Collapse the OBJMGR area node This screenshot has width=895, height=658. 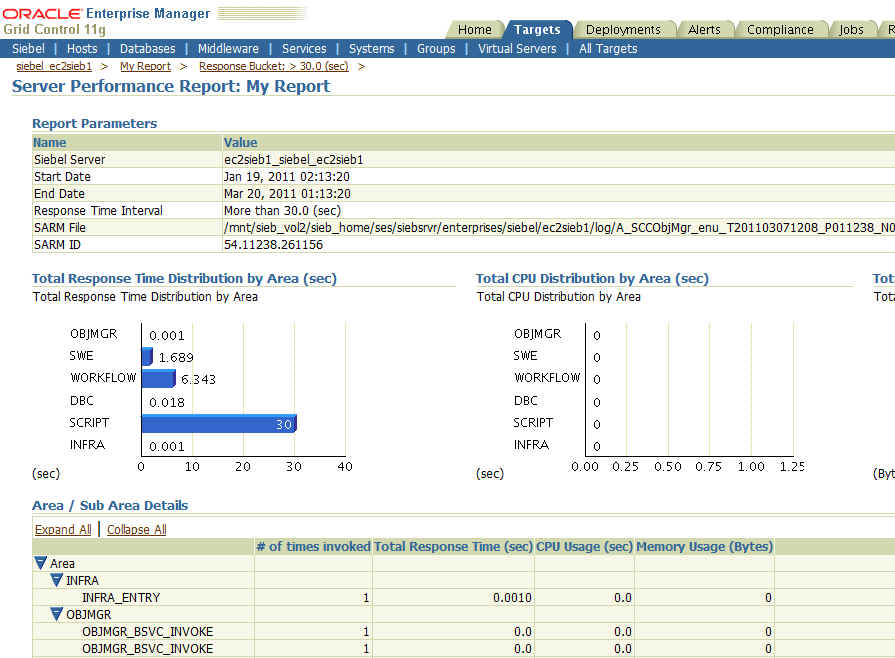[57, 614]
